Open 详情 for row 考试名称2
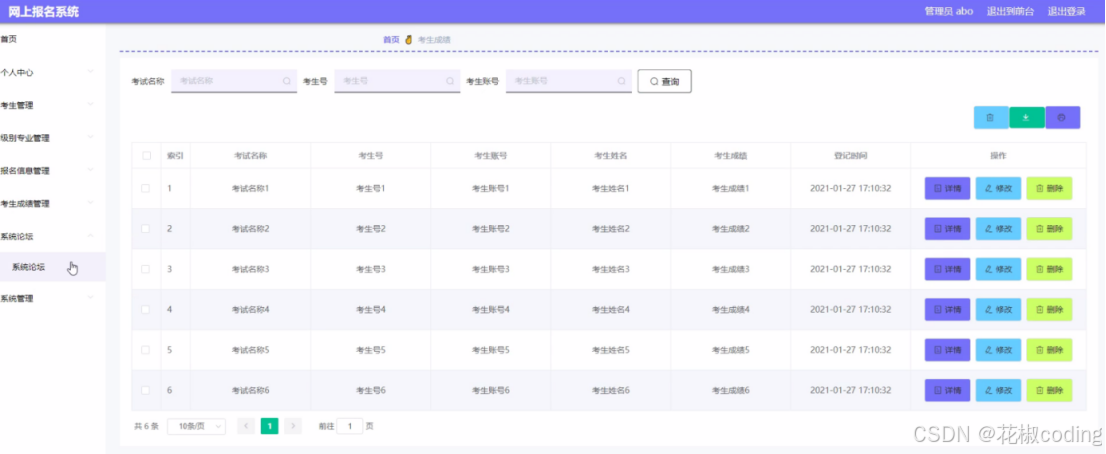This screenshot has height=454, width=1106. 947,229
